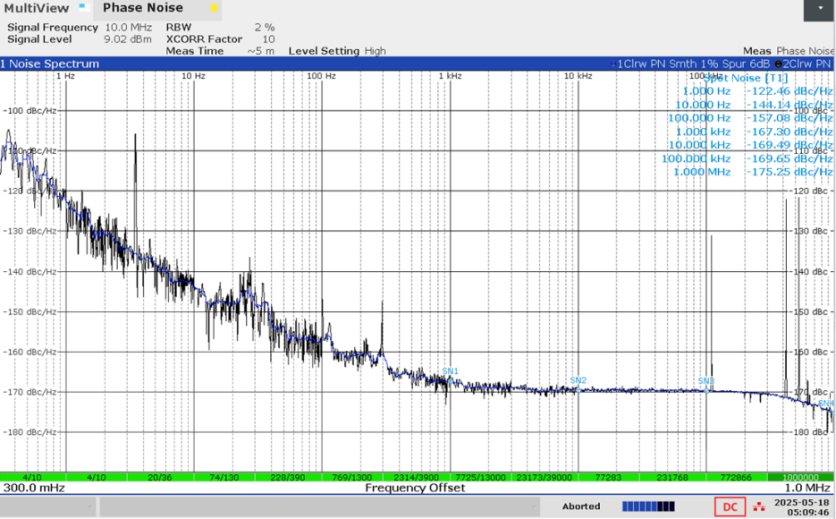The height and width of the screenshot is (519, 836).
Task: Click the blue trace 1 indicator dot
Action: (x=614, y=64)
